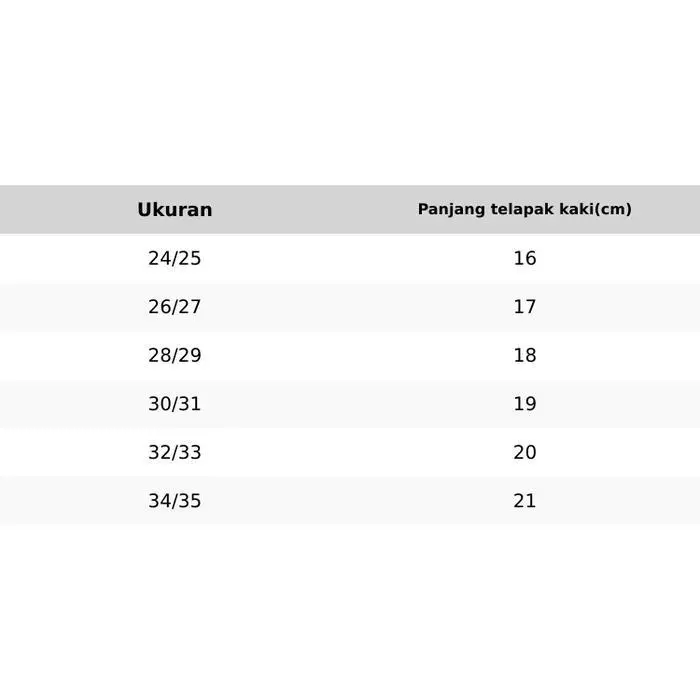Click the number 31 in 30/31
This screenshot has height=700, width=700.
click(x=190, y=404)
